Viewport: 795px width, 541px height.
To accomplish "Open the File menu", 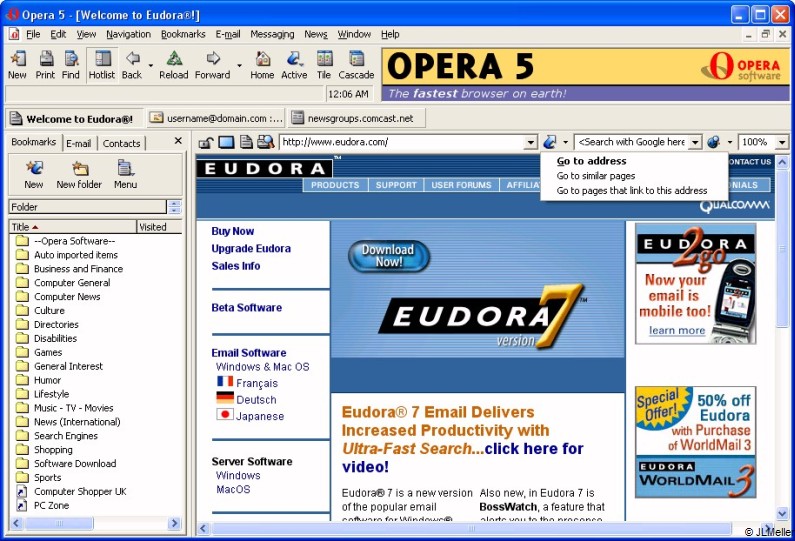I will (33, 34).
